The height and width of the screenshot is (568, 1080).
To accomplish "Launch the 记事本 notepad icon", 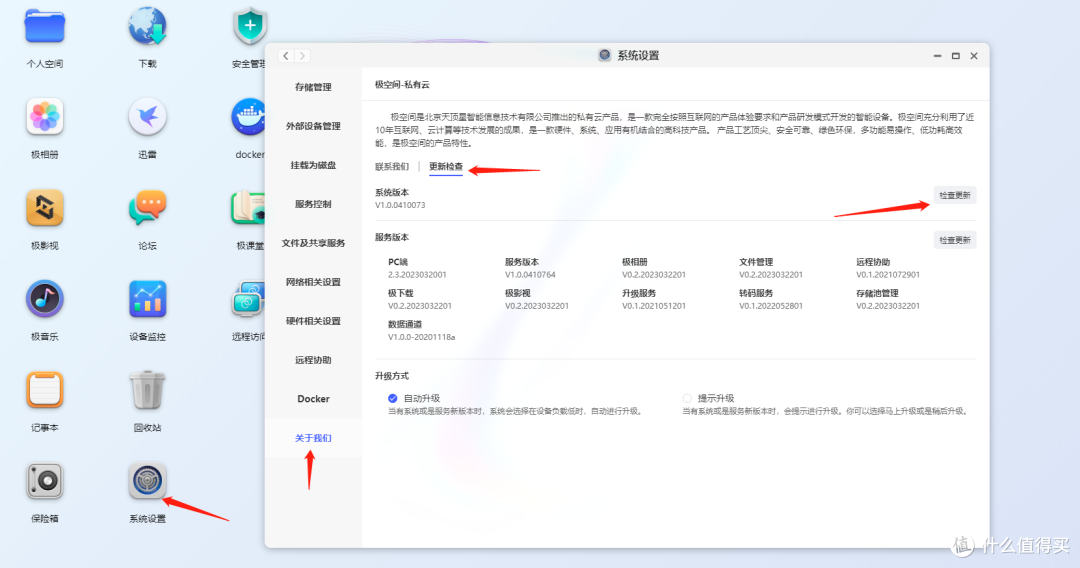I will point(45,390).
